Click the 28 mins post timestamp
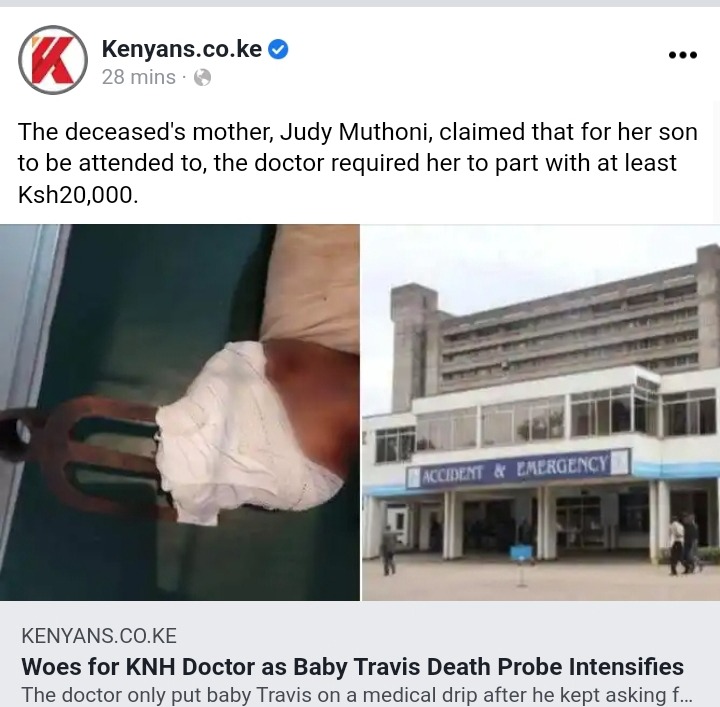 pos(139,77)
